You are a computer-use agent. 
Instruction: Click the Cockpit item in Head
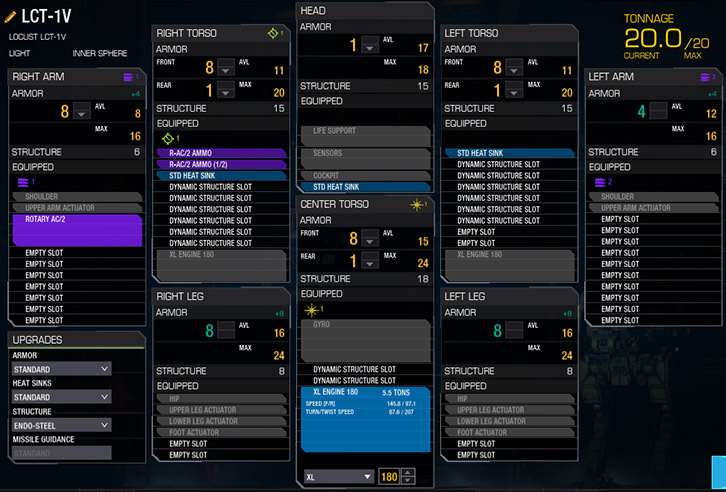(365, 175)
